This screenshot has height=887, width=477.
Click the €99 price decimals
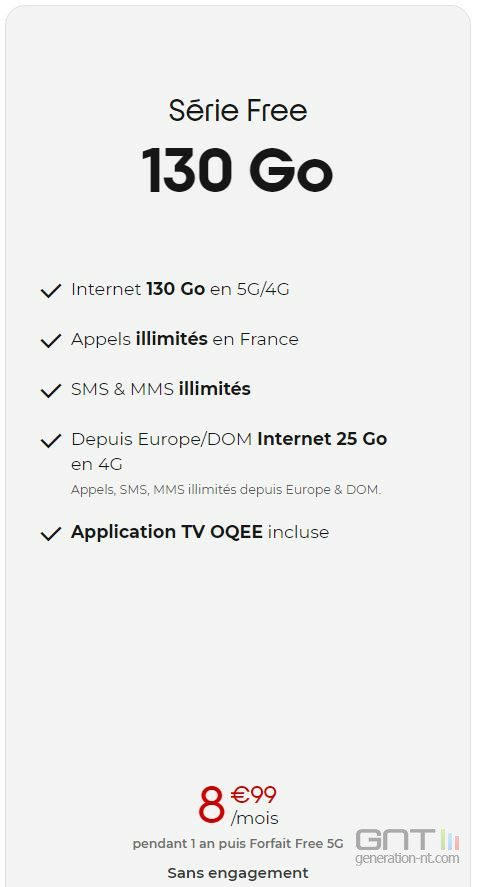coord(253,796)
